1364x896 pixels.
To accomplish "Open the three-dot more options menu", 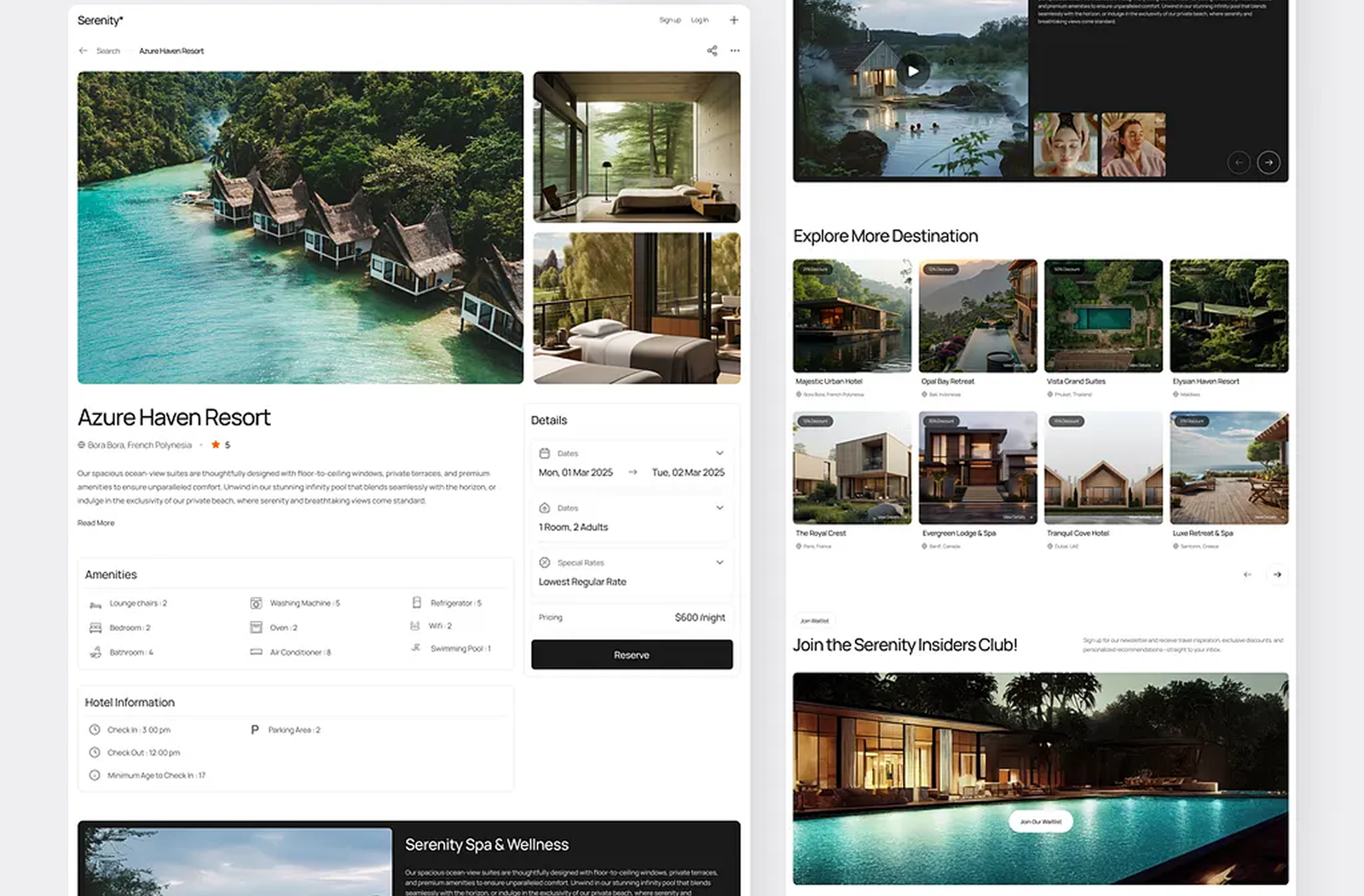I will (735, 51).
